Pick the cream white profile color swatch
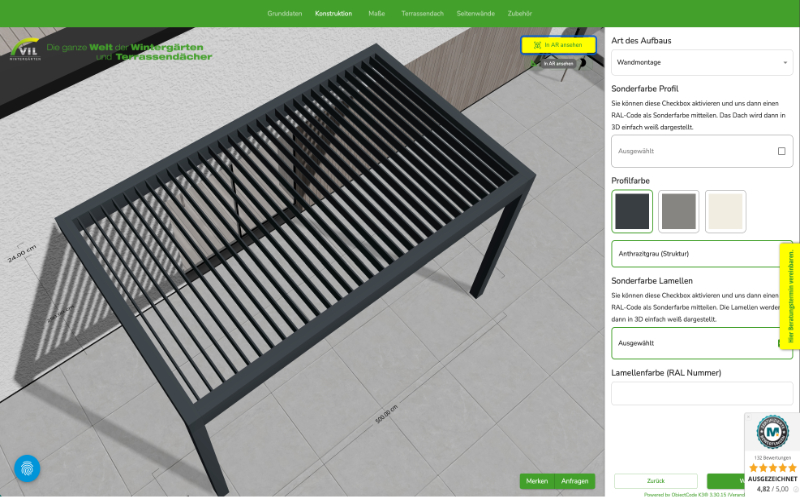Image resolution: width=800 pixels, height=497 pixels. point(725,211)
